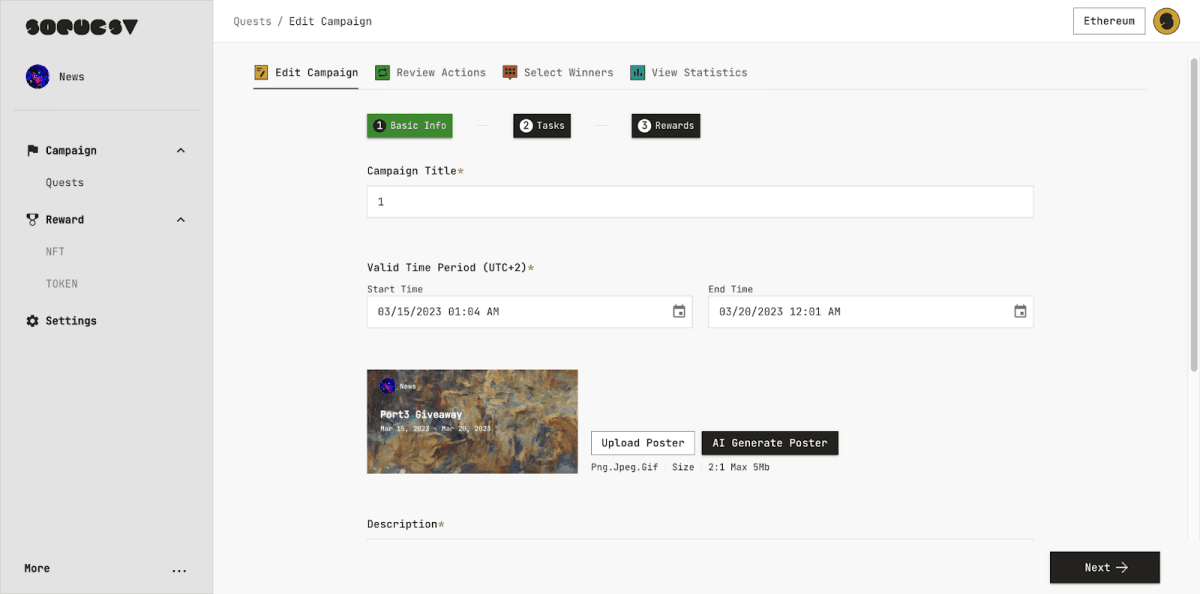Image resolution: width=1200 pixels, height=594 pixels.
Task: Click the Campaign Title input field
Action: [x=699, y=202]
